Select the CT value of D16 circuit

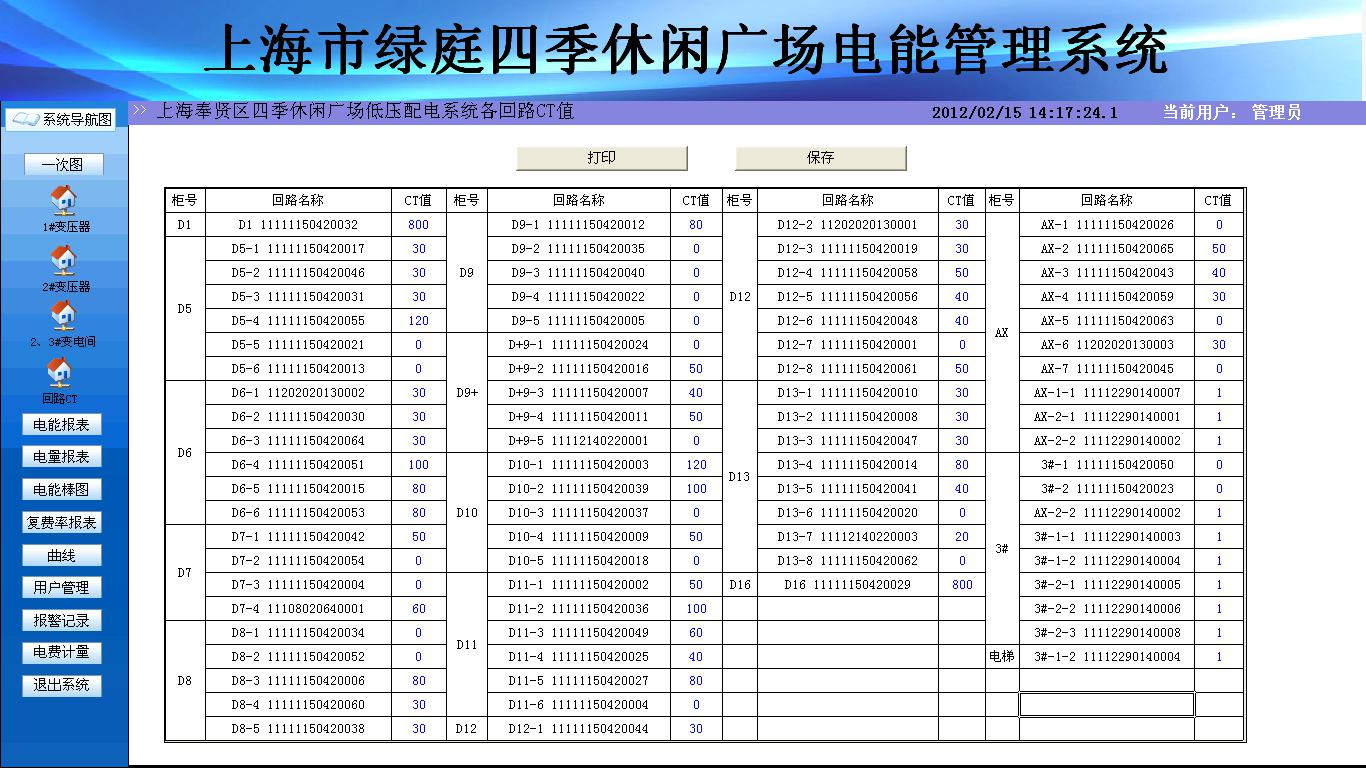click(x=962, y=585)
